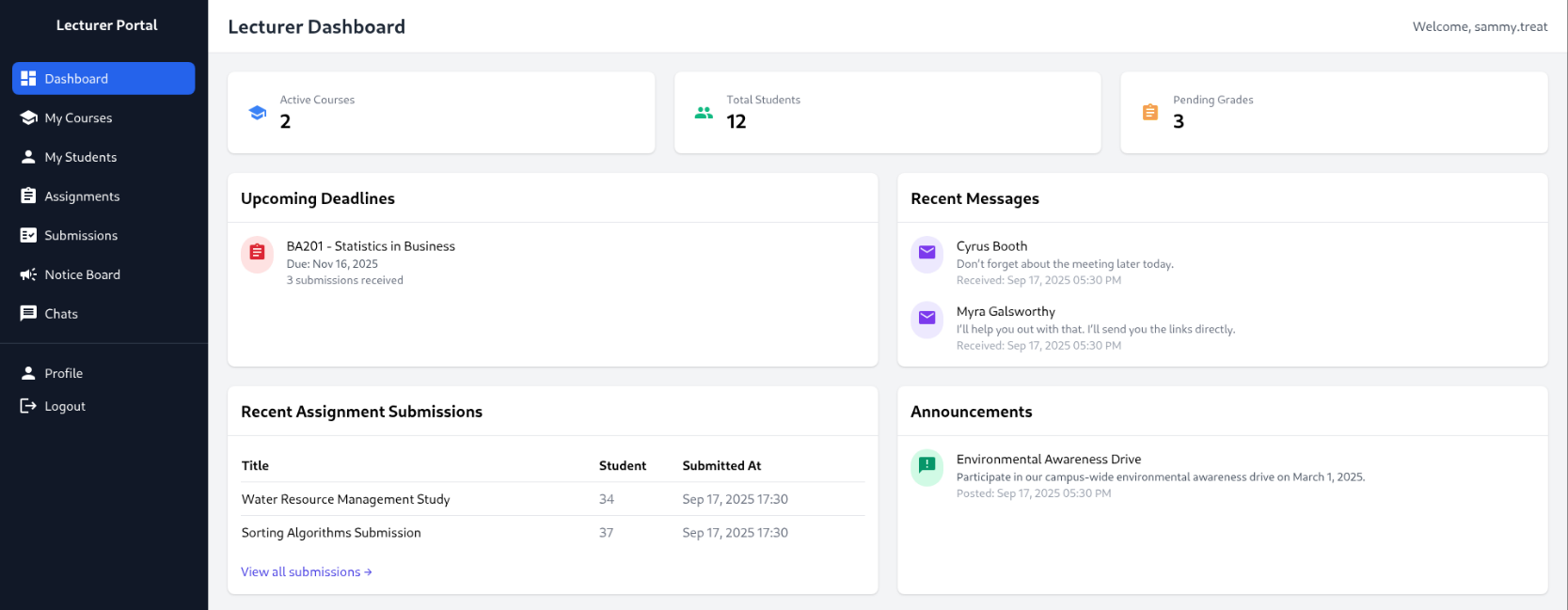Click the green announcement icon for Environmental Drive

tap(927, 465)
